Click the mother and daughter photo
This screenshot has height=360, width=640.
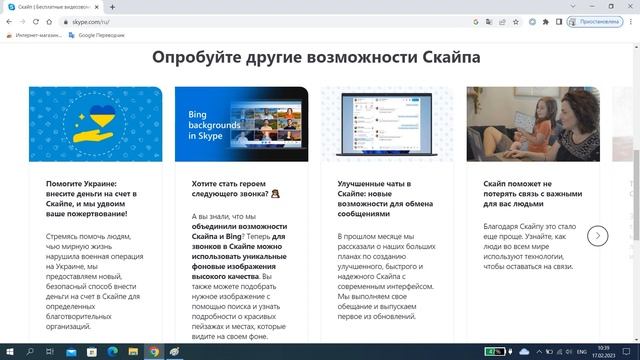pyautogui.click(x=533, y=124)
